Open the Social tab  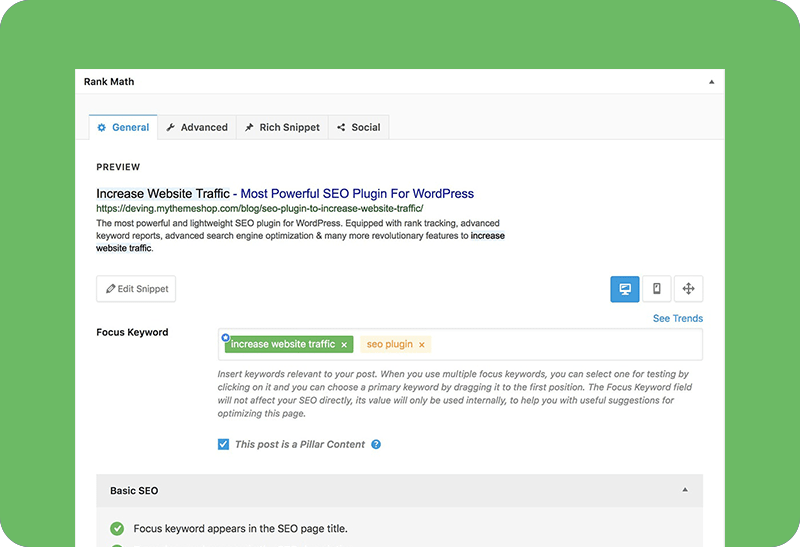(x=359, y=127)
